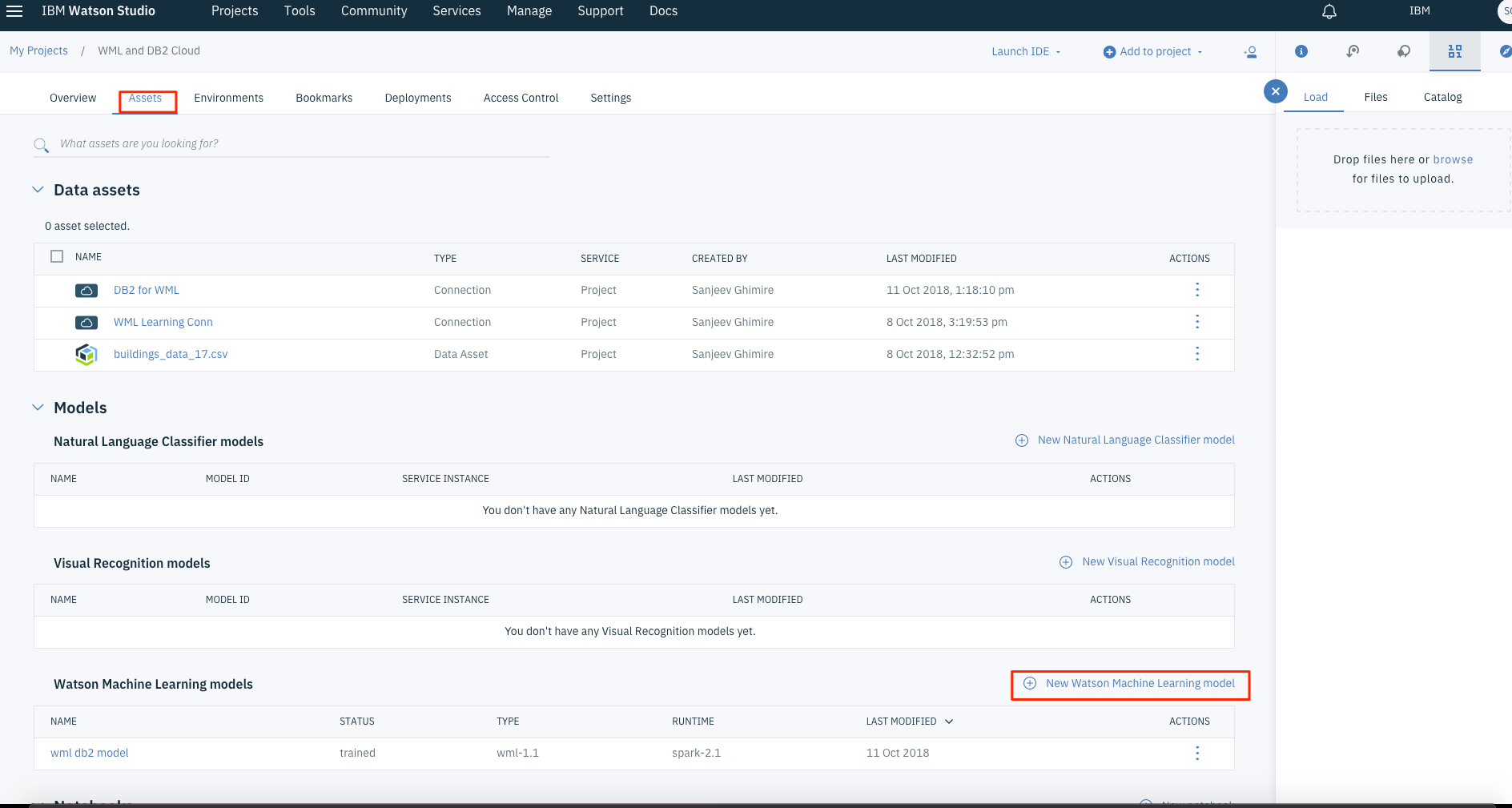Click the plus icon beside Add to project

pyautogui.click(x=1109, y=52)
